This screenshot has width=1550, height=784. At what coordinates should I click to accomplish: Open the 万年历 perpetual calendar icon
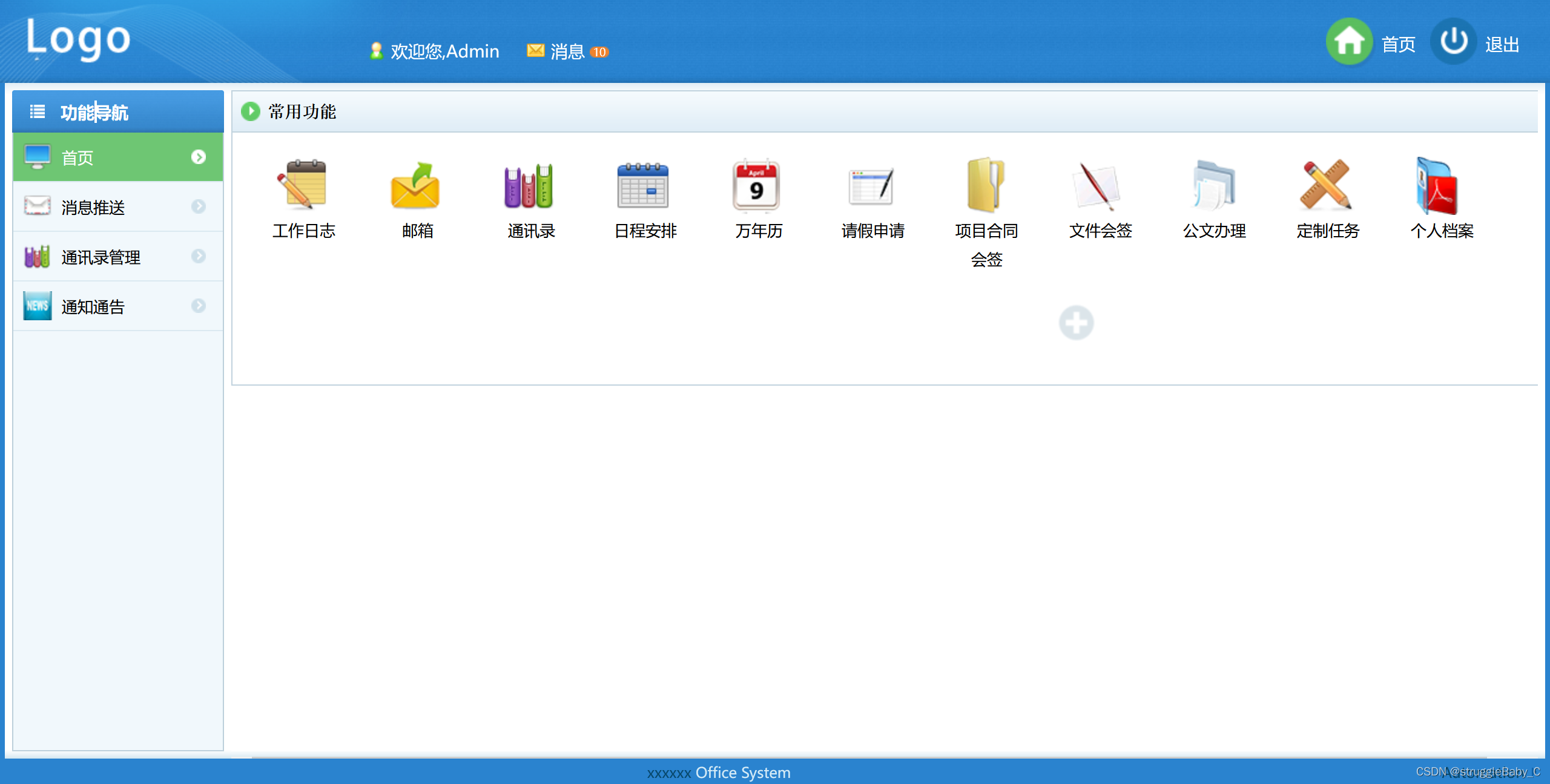pyautogui.click(x=757, y=186)
